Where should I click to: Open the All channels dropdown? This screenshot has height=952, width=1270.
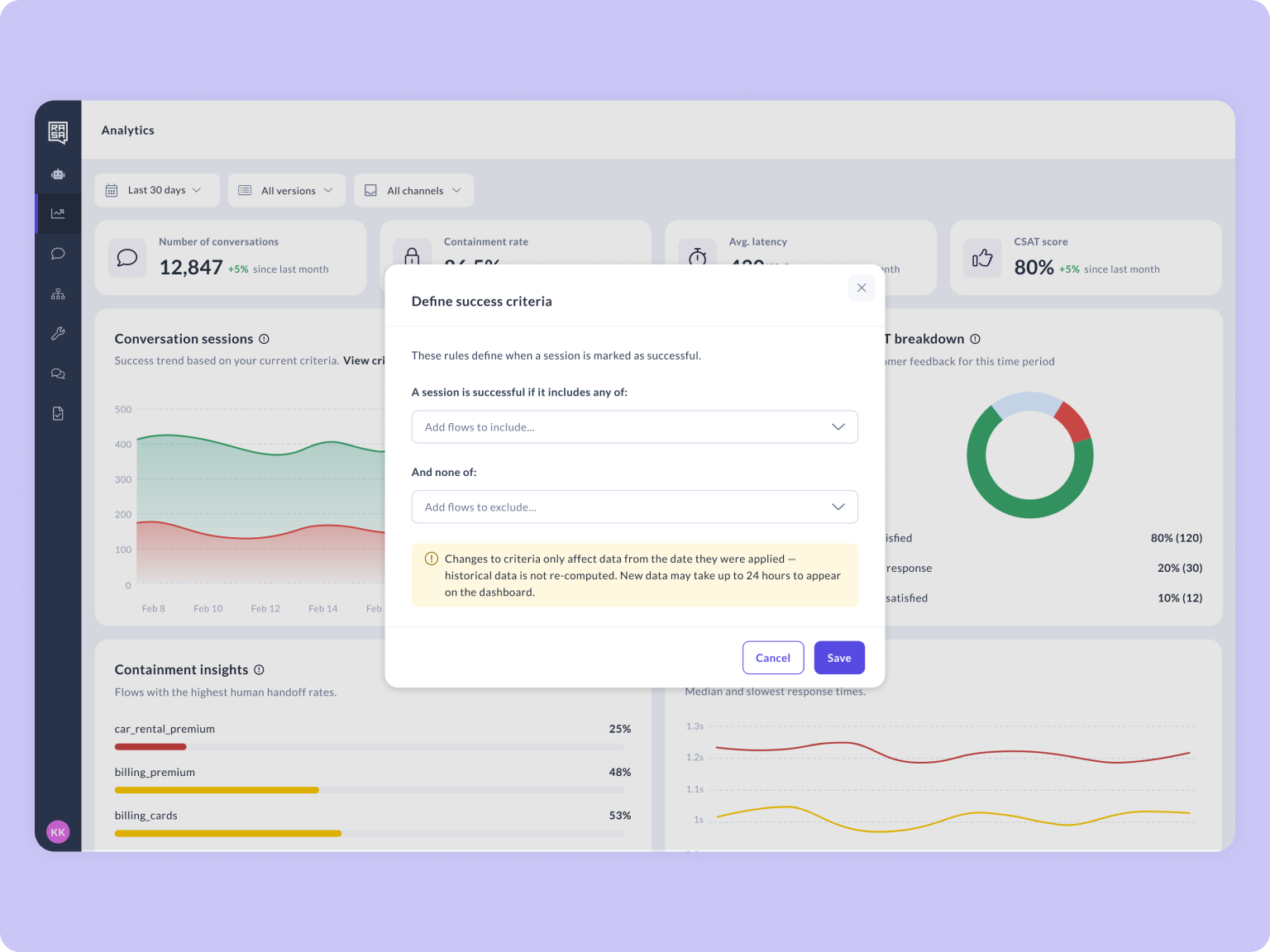[413, 190]
